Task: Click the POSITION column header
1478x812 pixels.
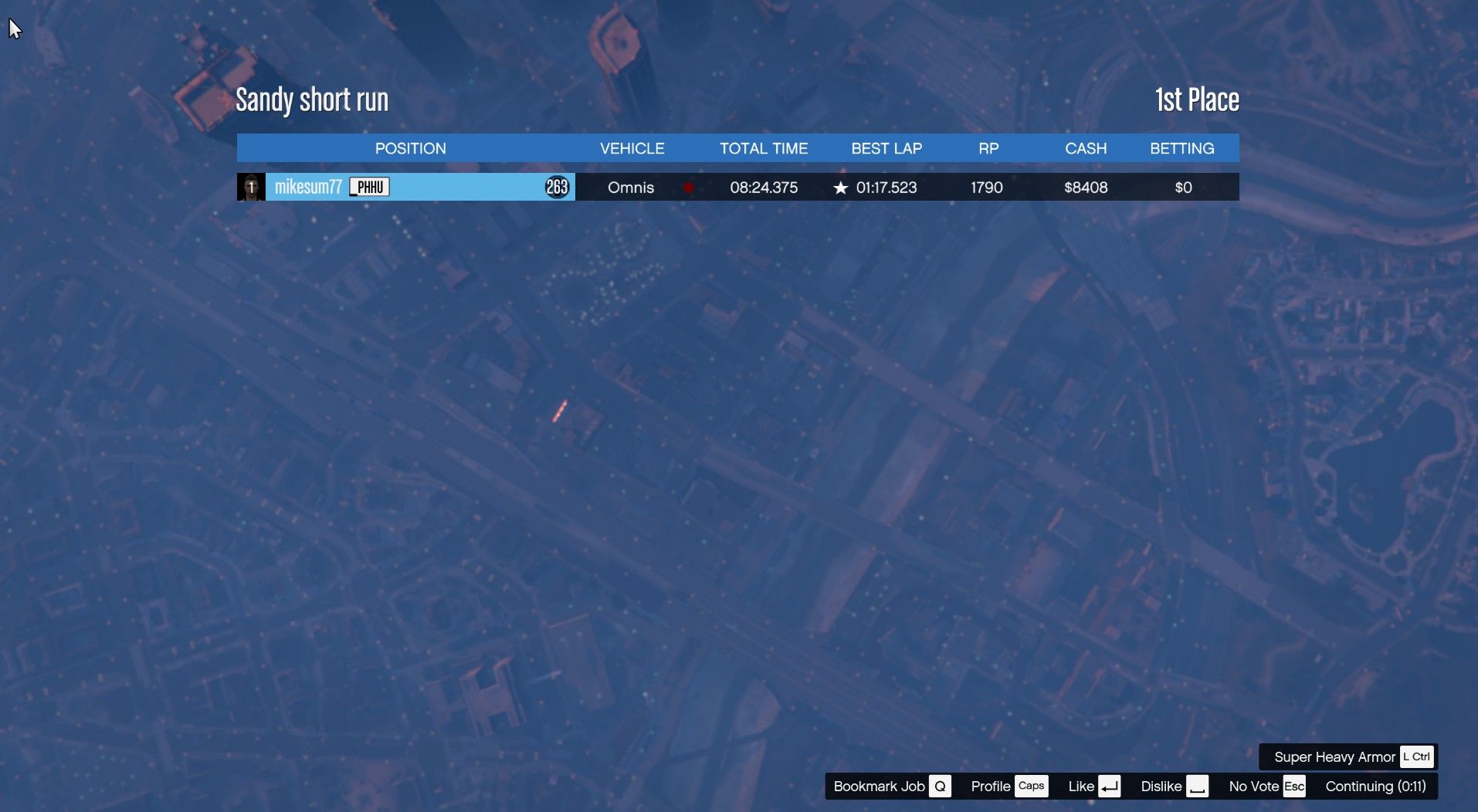Action: click(x=410, y=148)
